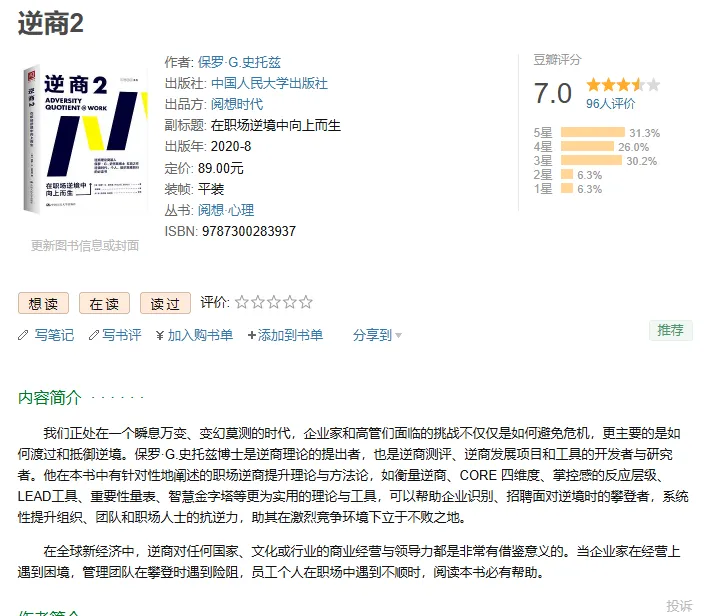Rate the book four stars
The height and width of the screenshot is (616, 709).
pos(290,302)
